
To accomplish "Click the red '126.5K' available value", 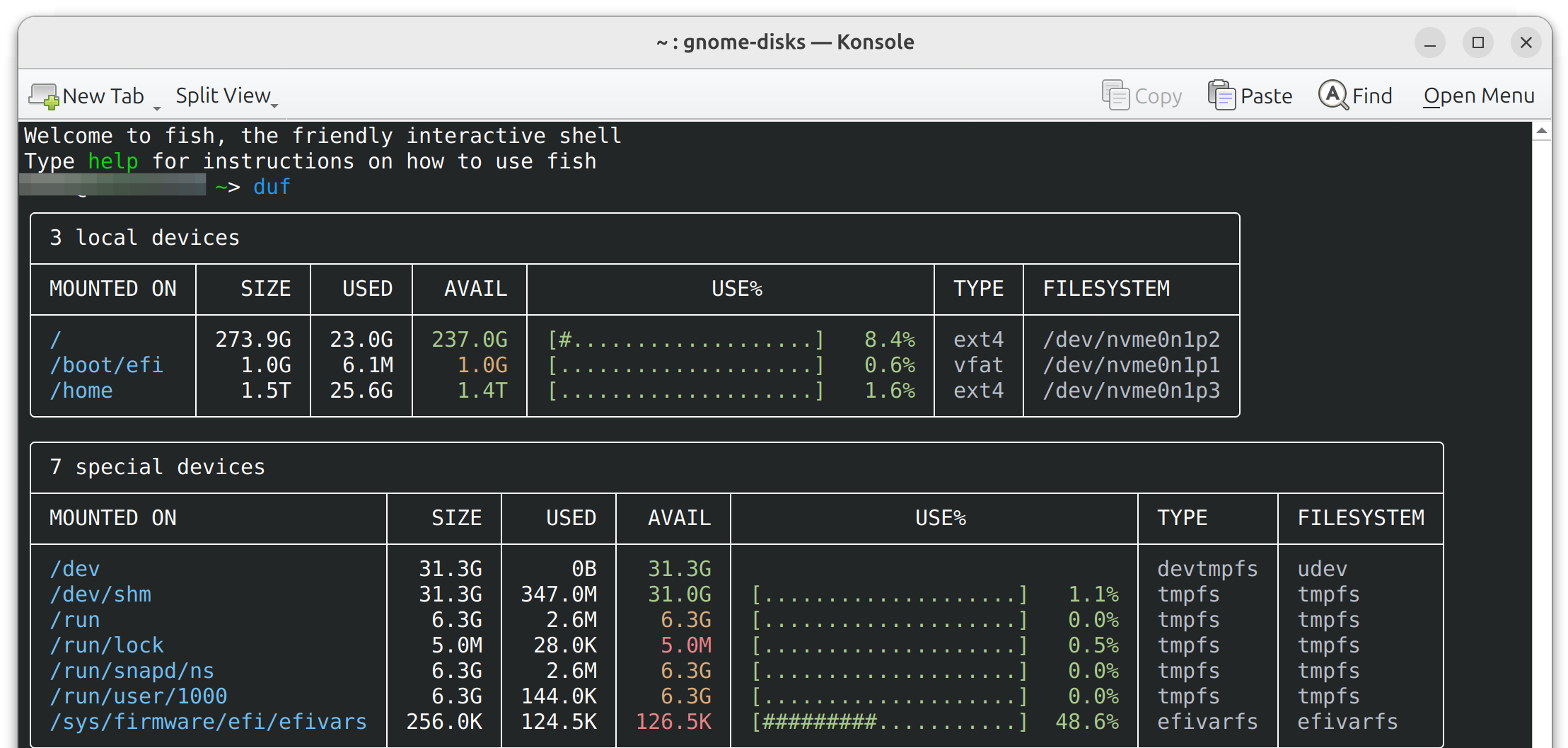I will [x=673, y=722].
